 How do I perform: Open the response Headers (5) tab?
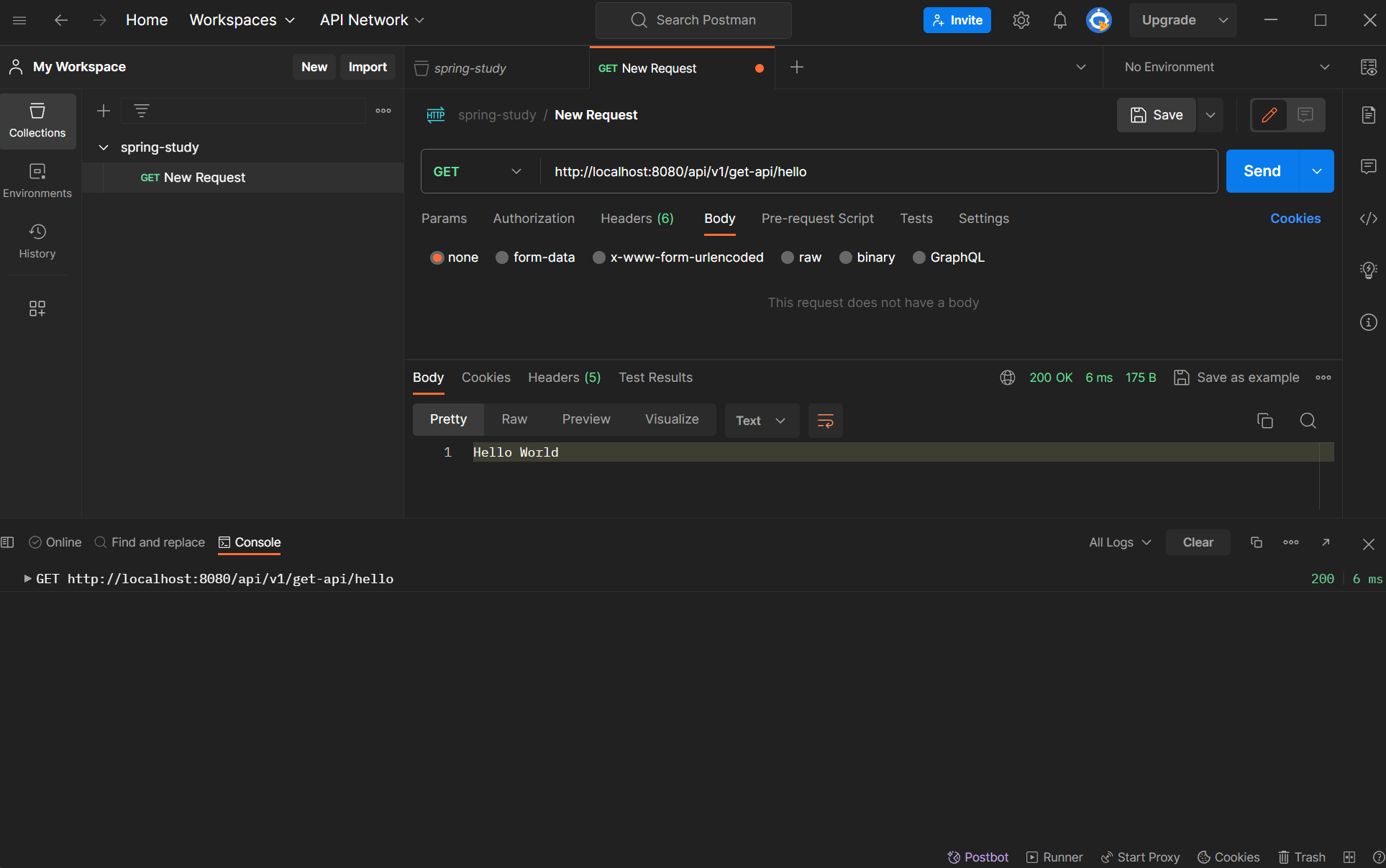(x=564, y=378)
